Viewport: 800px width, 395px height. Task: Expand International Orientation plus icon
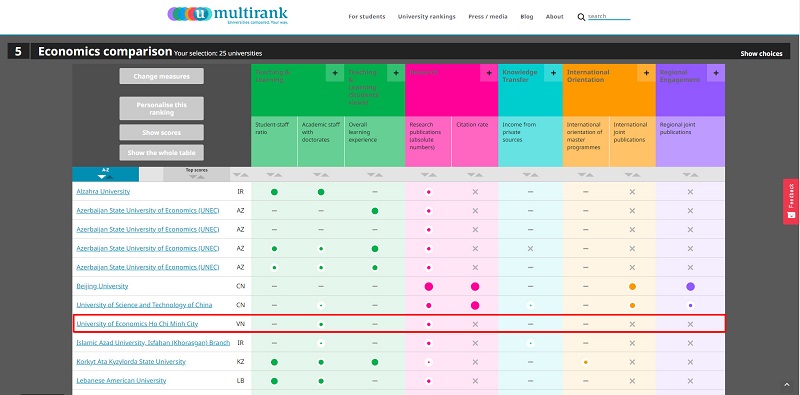pos(646,73)
